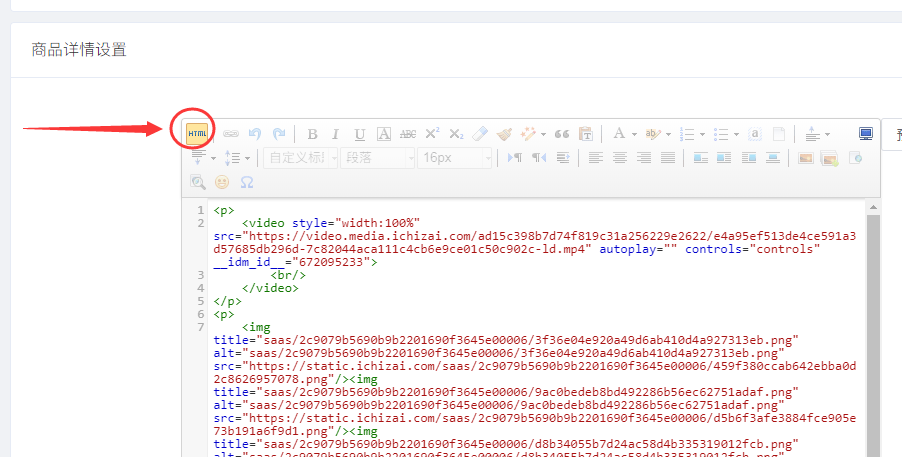The image size is (902, 457).
Task: Open the multiple image upload dialog
Action: [830, 158]
